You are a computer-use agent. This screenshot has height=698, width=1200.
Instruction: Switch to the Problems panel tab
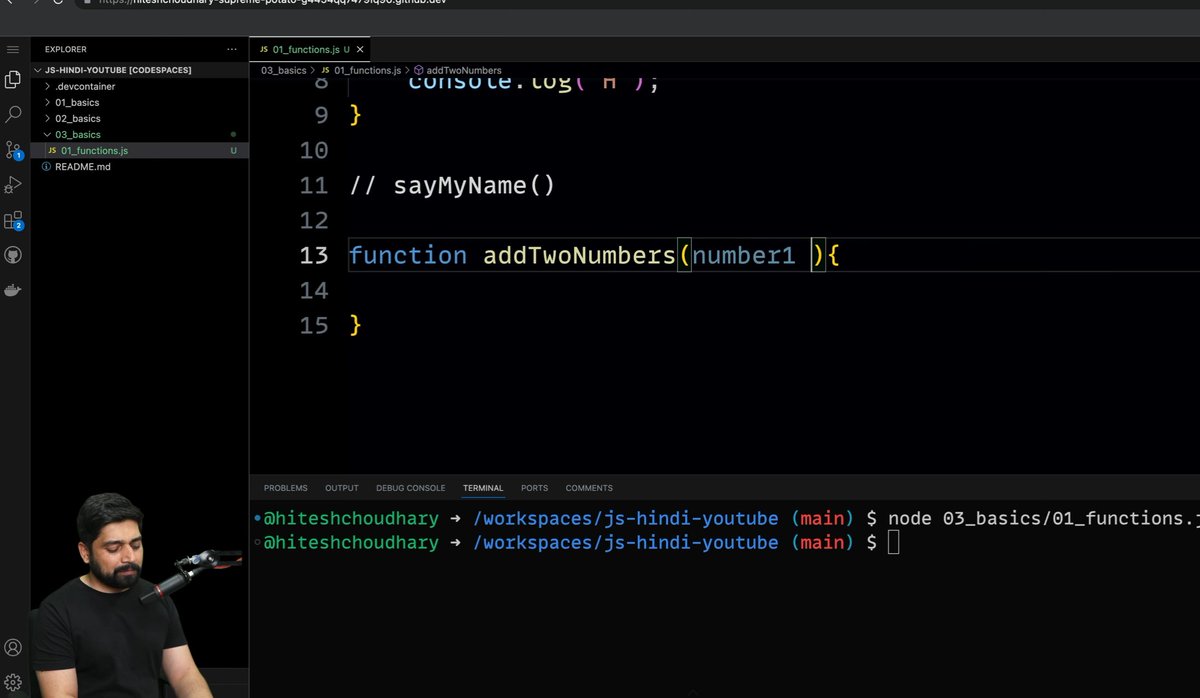pyautogui.click(x=285, y=488)
